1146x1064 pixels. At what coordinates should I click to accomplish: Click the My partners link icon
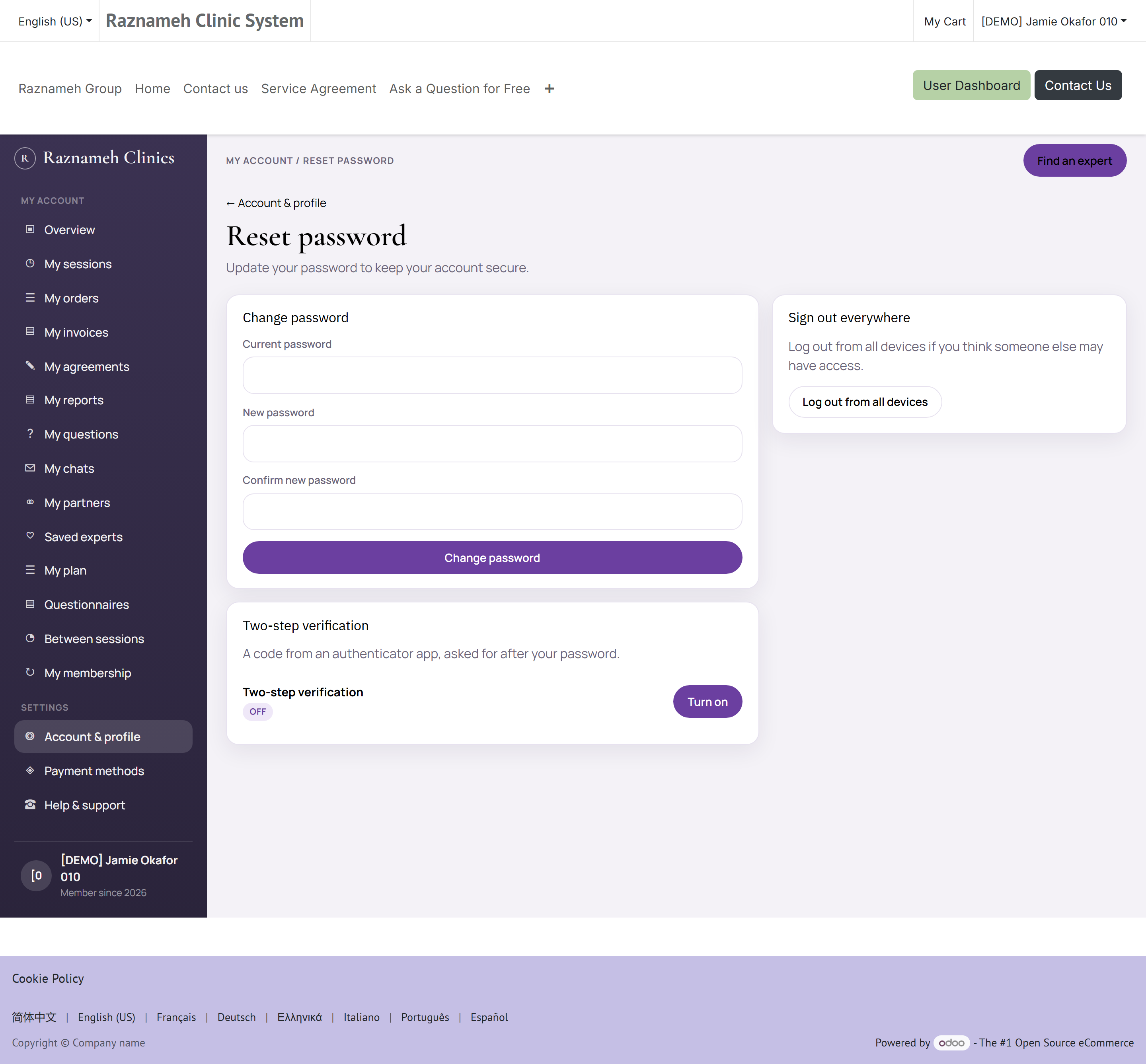30,502
